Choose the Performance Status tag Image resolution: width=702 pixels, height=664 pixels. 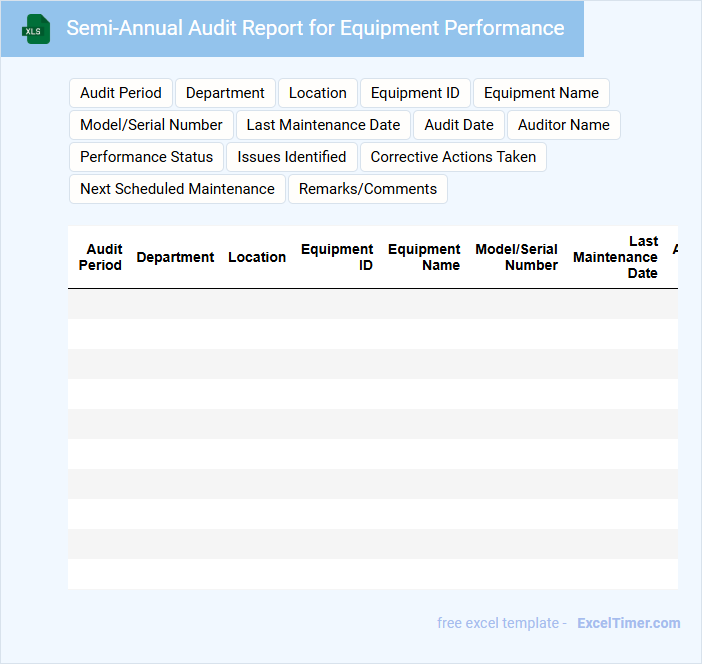146,157
